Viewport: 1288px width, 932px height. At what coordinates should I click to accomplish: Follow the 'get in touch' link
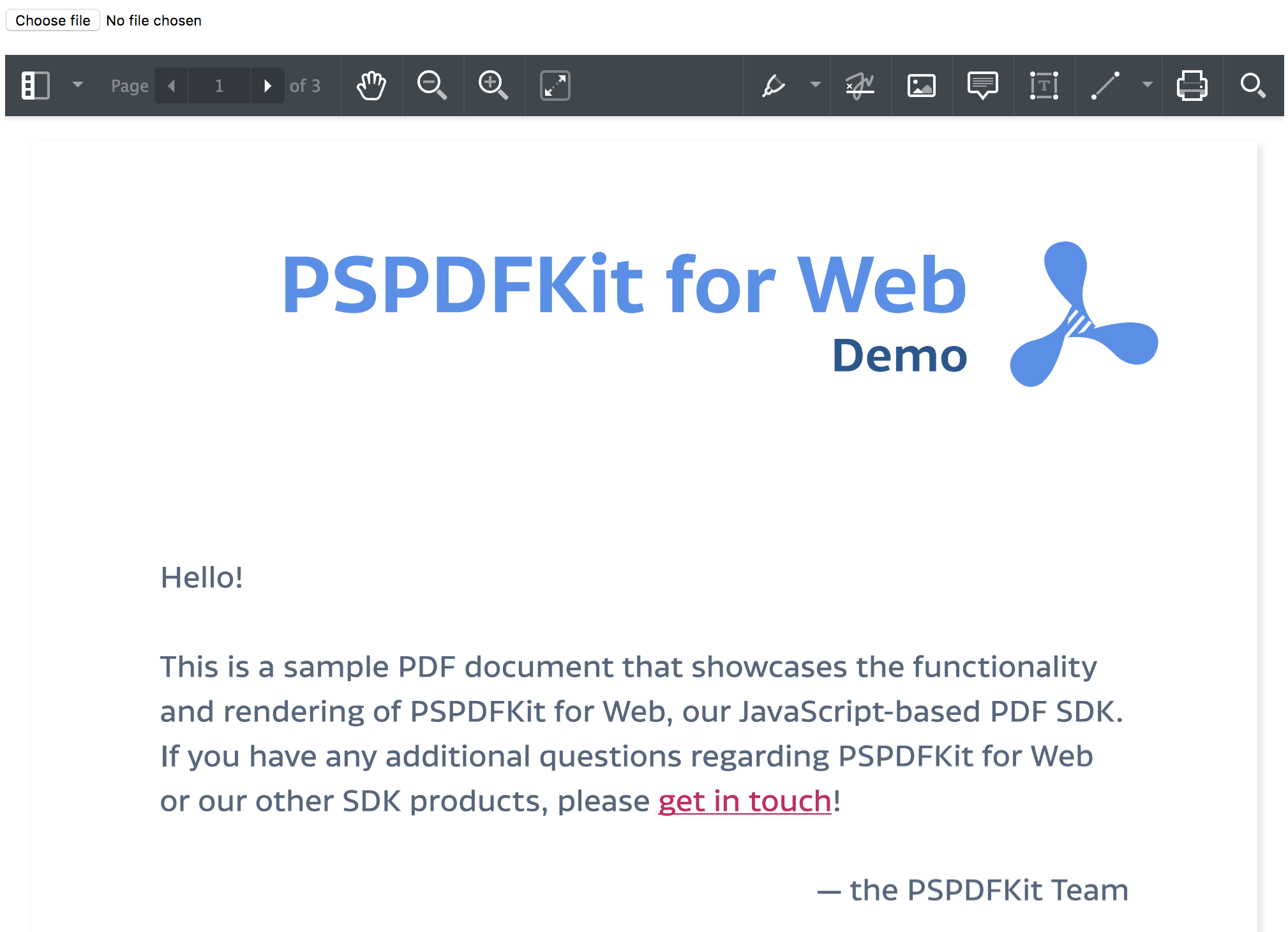745,801
